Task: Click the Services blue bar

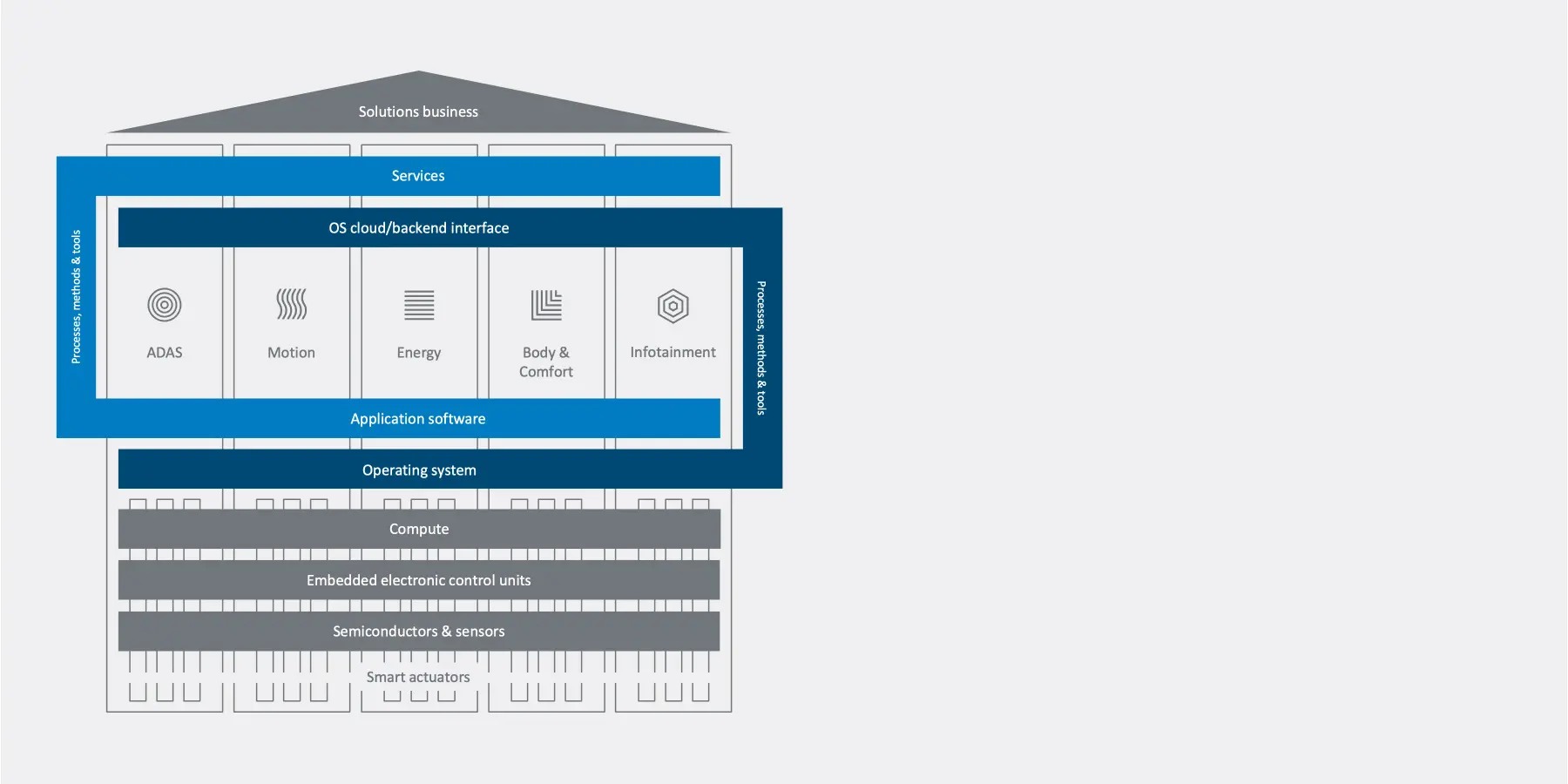Action: coord(408,176)
